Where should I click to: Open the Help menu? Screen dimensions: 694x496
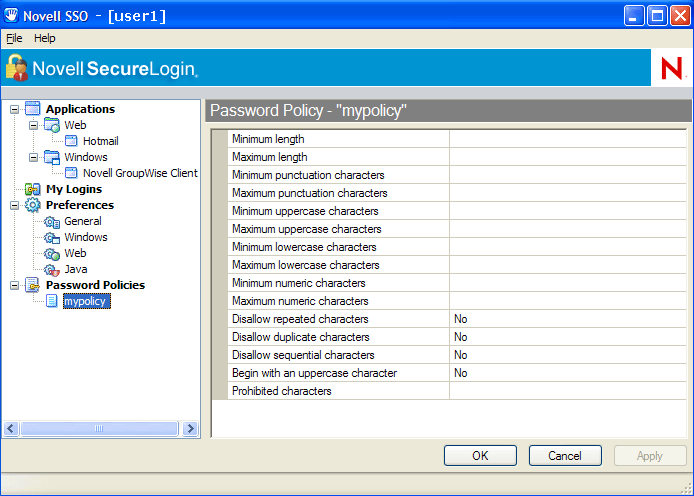click(x=45, y=38)
